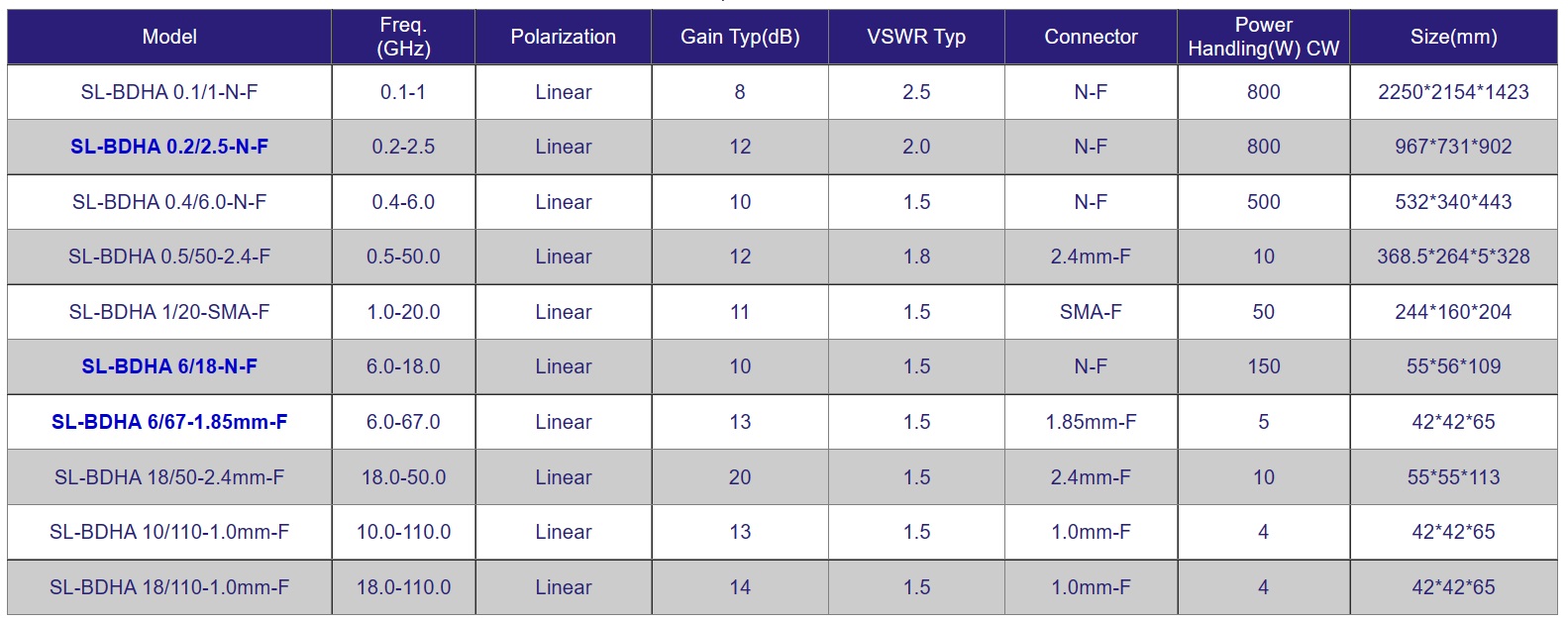Select the 18.0-110.0 frequency cell

(x=403, y=587)
